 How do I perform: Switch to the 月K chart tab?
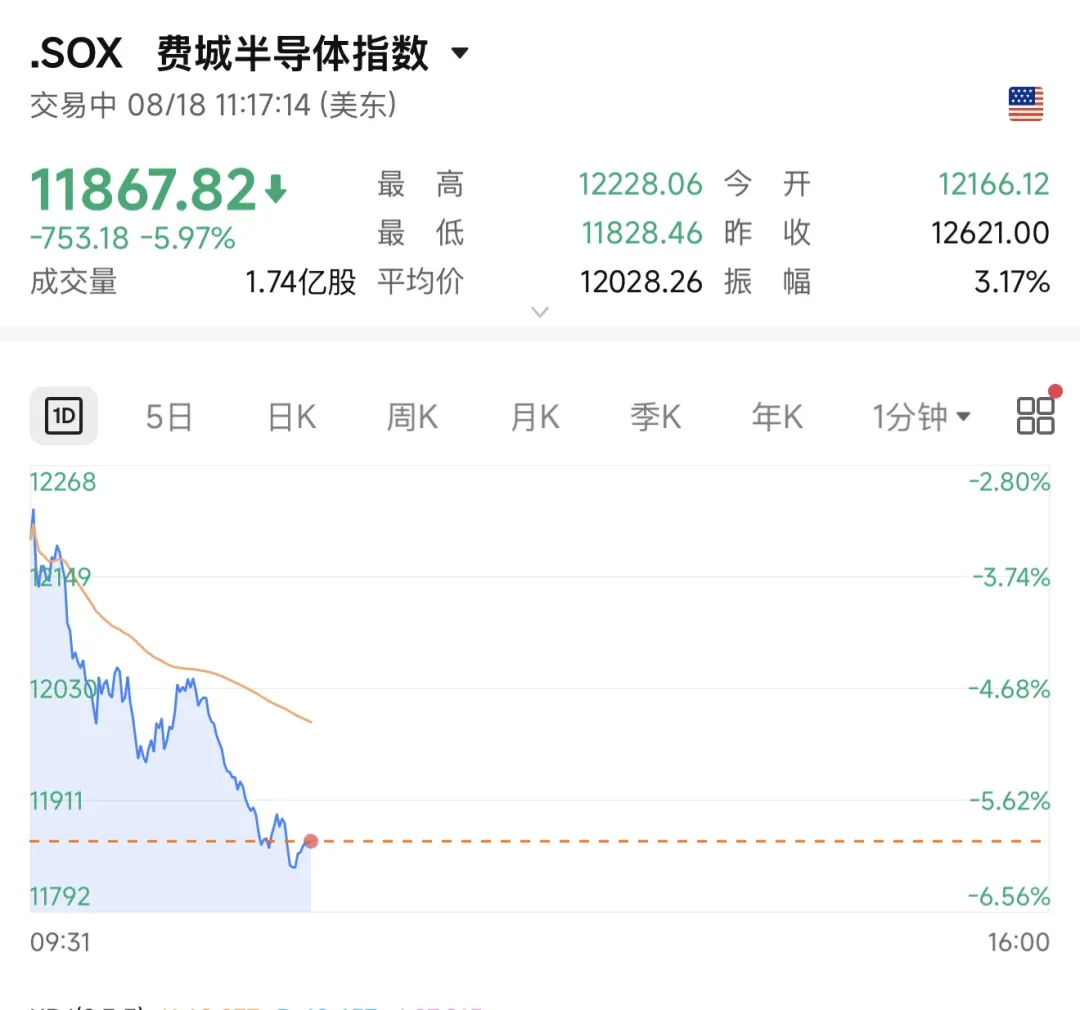coord(534,417)
